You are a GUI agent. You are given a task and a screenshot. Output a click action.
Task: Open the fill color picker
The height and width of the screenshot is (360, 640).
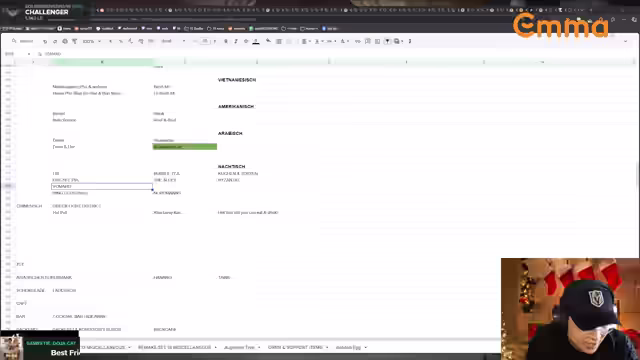click(x=268, y=41)
